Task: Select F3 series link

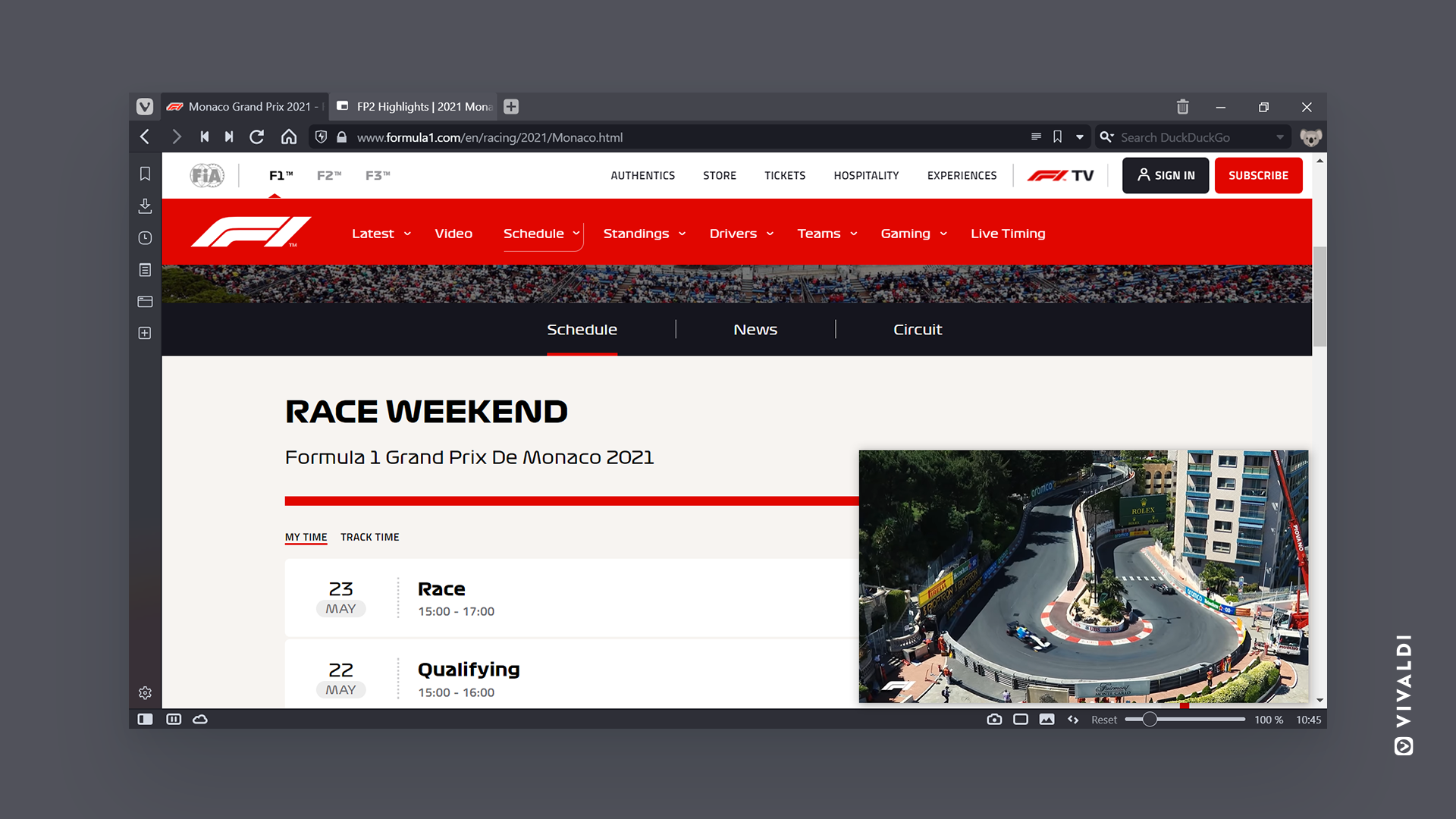Action: point(378,175)
